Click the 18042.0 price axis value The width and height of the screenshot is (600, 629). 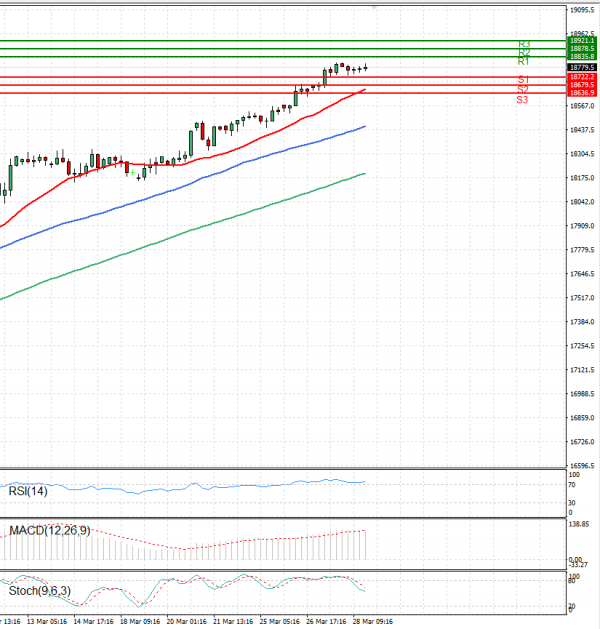(x=582, y=202)
